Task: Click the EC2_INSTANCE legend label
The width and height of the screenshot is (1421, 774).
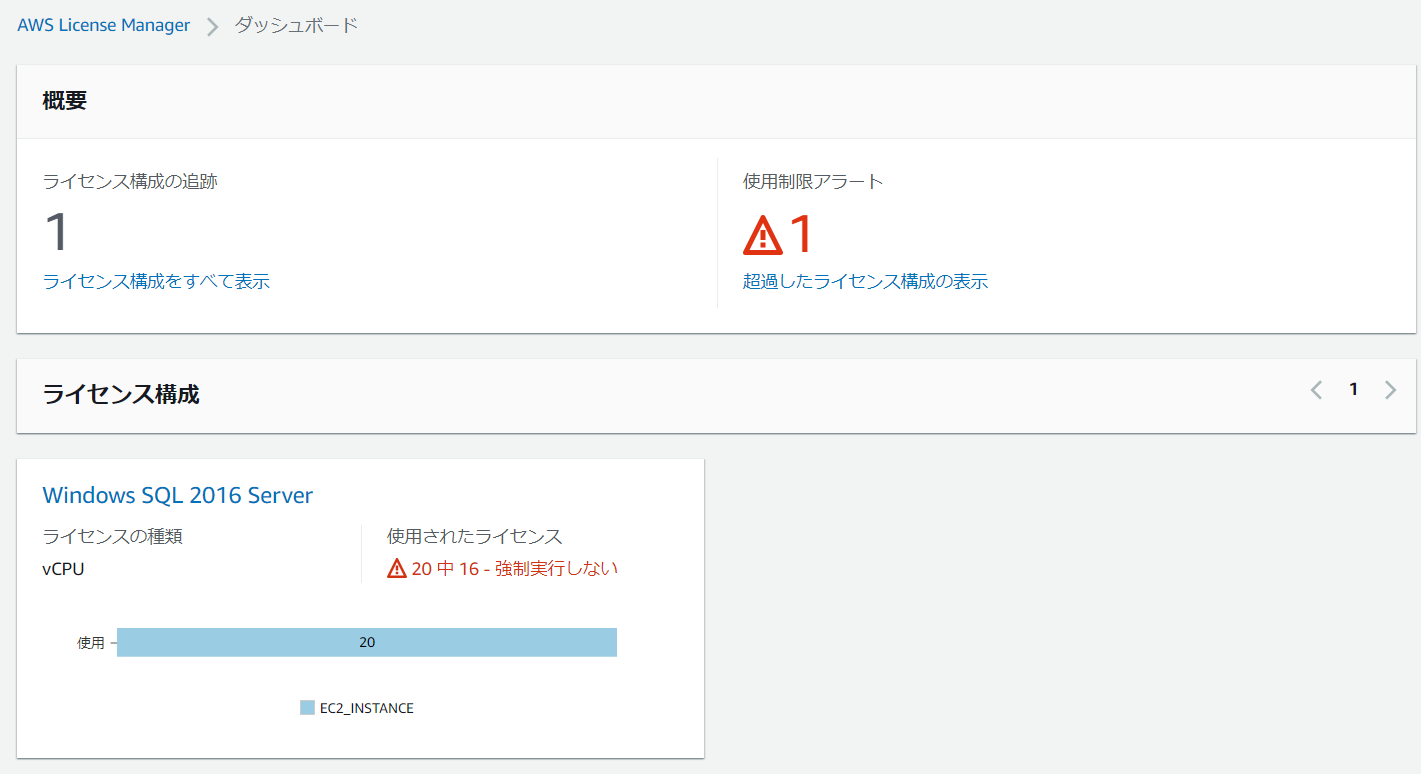Action: coord(367,708)
